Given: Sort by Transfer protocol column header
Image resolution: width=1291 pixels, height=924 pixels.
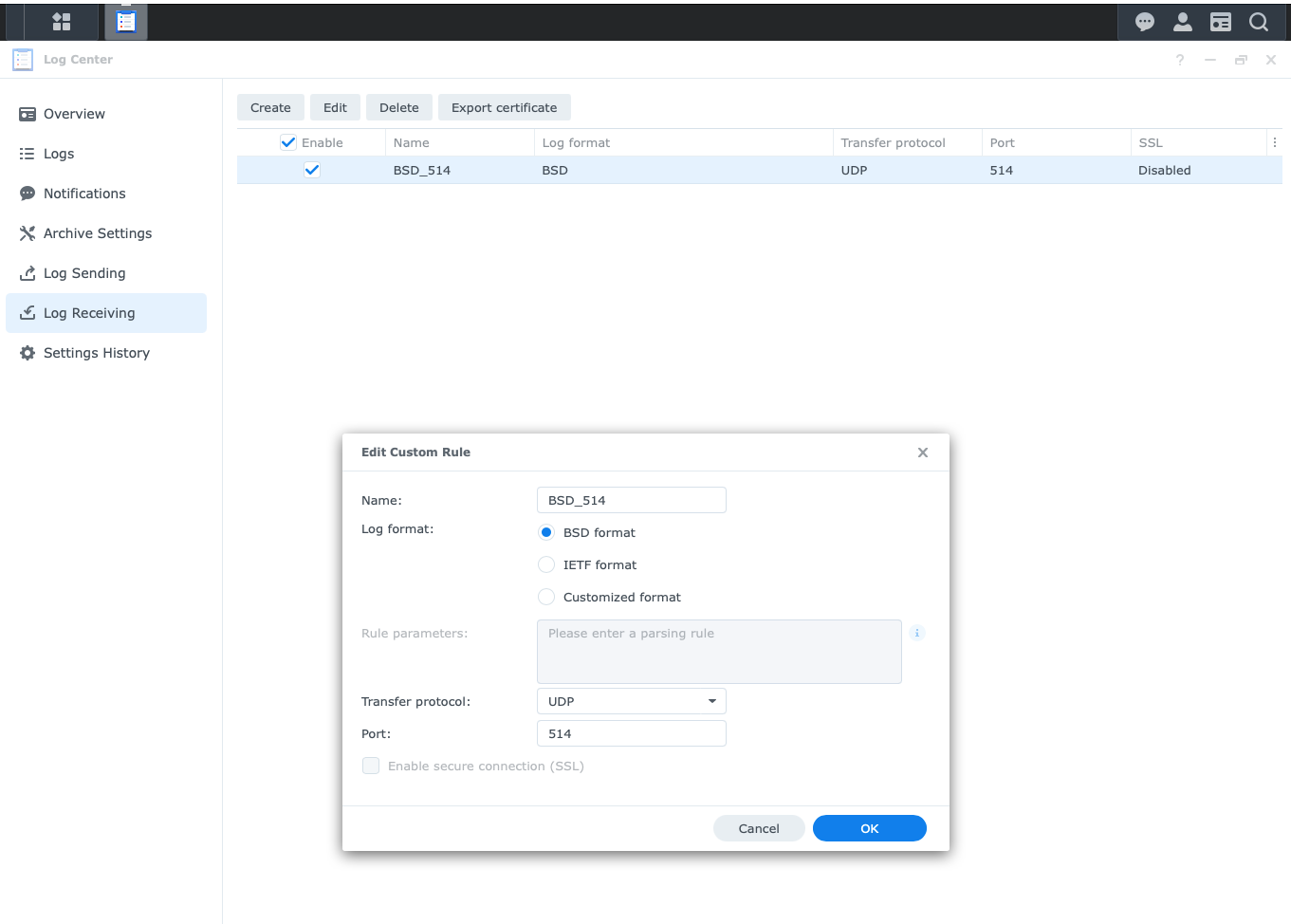Looking at the screenshot, I should 908,142.
